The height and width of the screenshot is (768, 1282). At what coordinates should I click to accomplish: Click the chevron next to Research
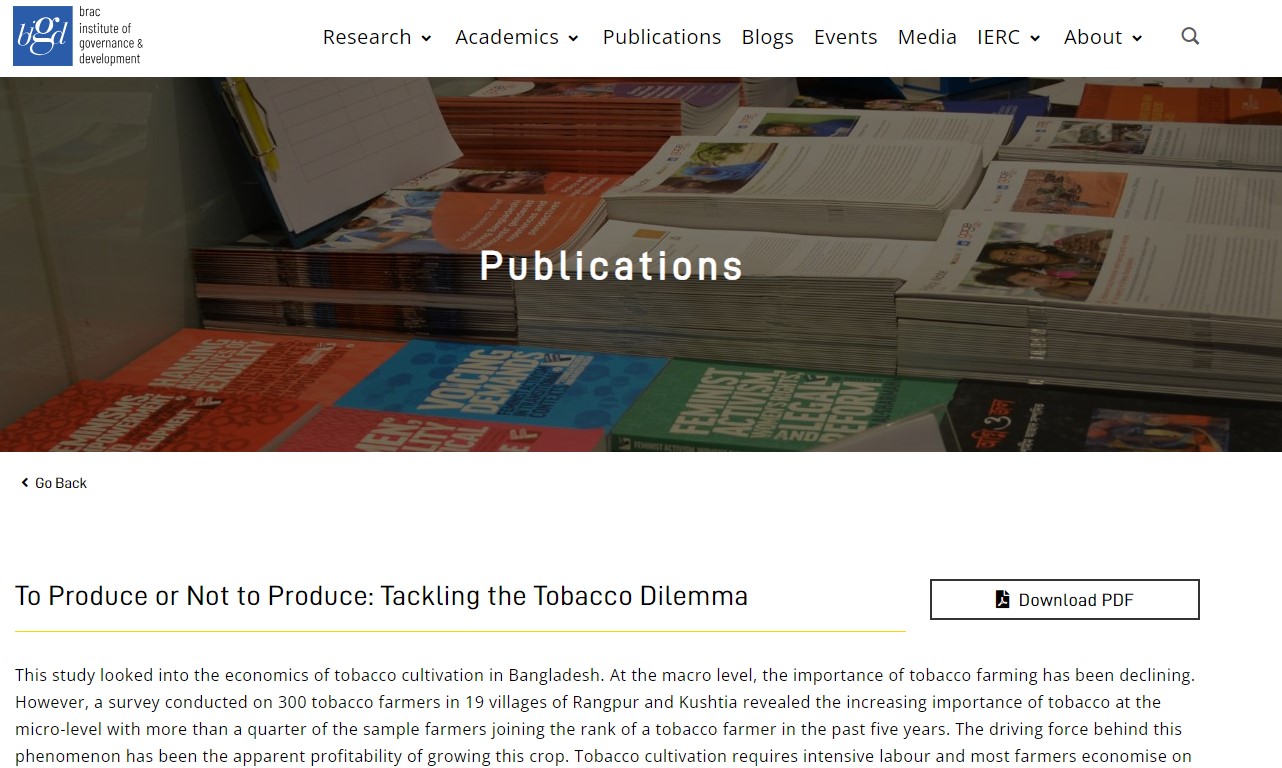click(x=426, y=39)
